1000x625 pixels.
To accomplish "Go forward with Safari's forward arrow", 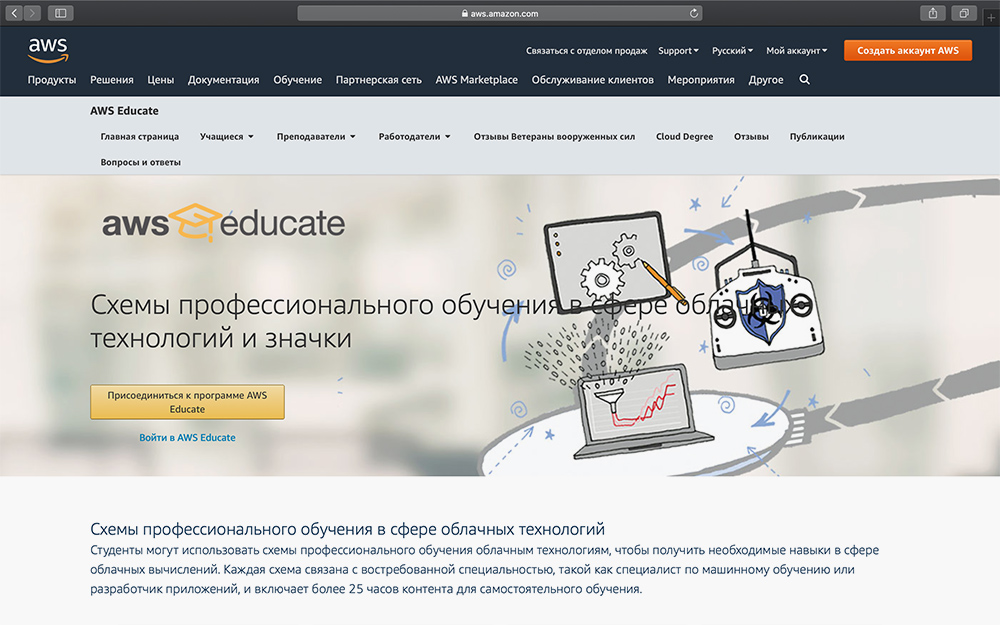I will [32, 13].
